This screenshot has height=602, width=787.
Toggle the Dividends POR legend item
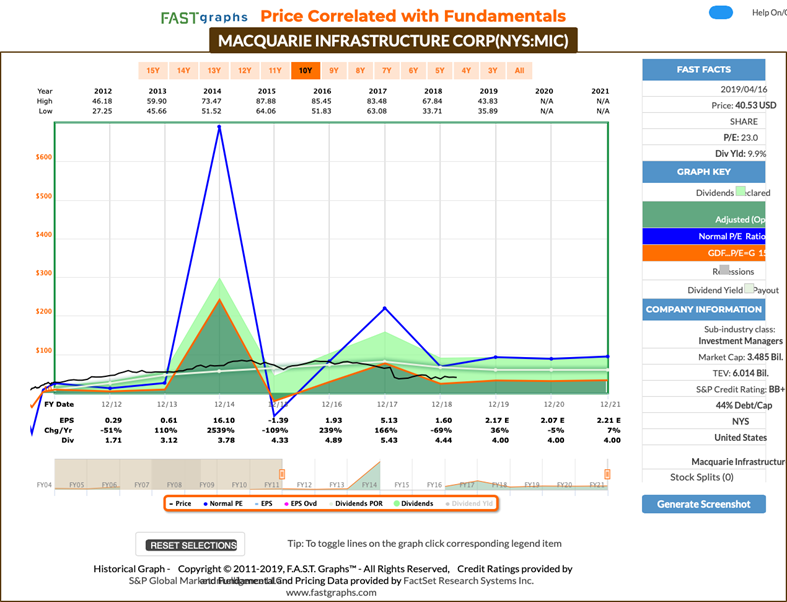[x=356, y=504]
